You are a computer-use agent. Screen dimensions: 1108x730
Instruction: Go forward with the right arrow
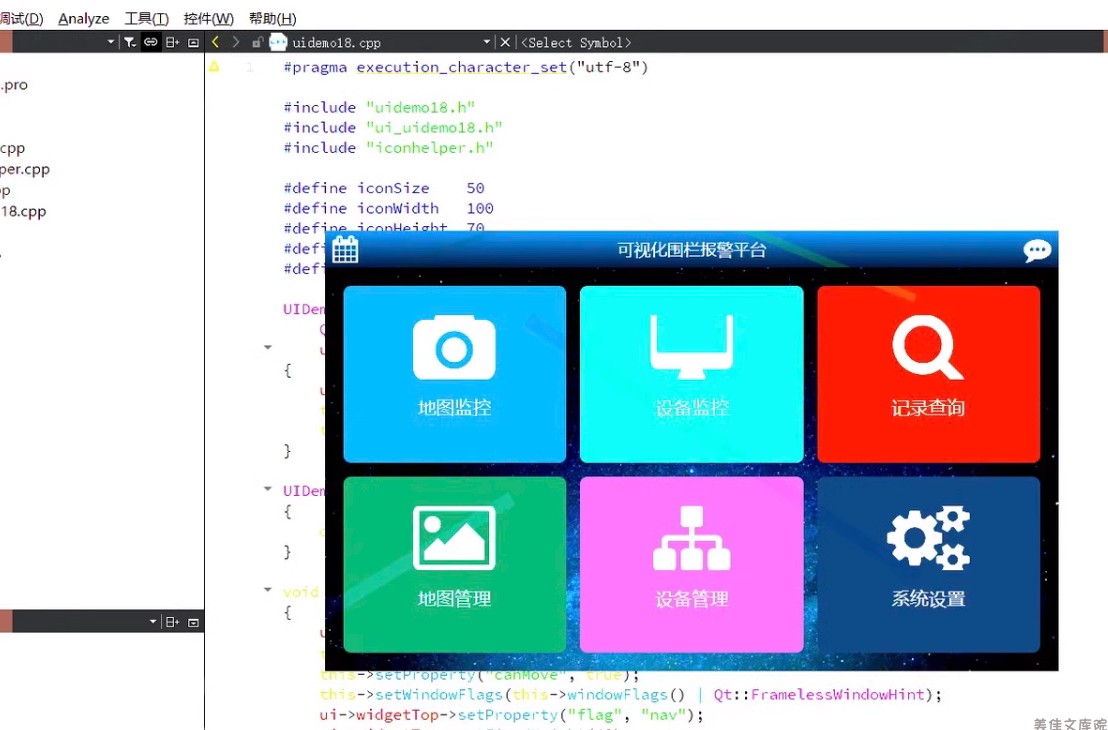236,42
